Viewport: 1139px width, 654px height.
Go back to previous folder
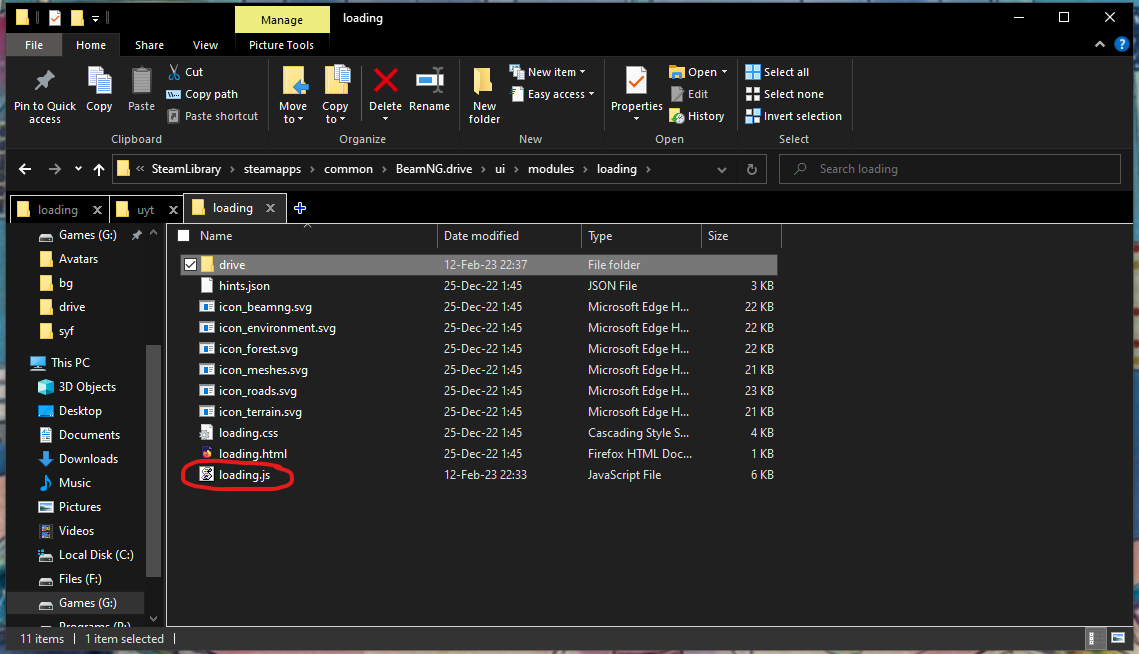tap(25, 169)
